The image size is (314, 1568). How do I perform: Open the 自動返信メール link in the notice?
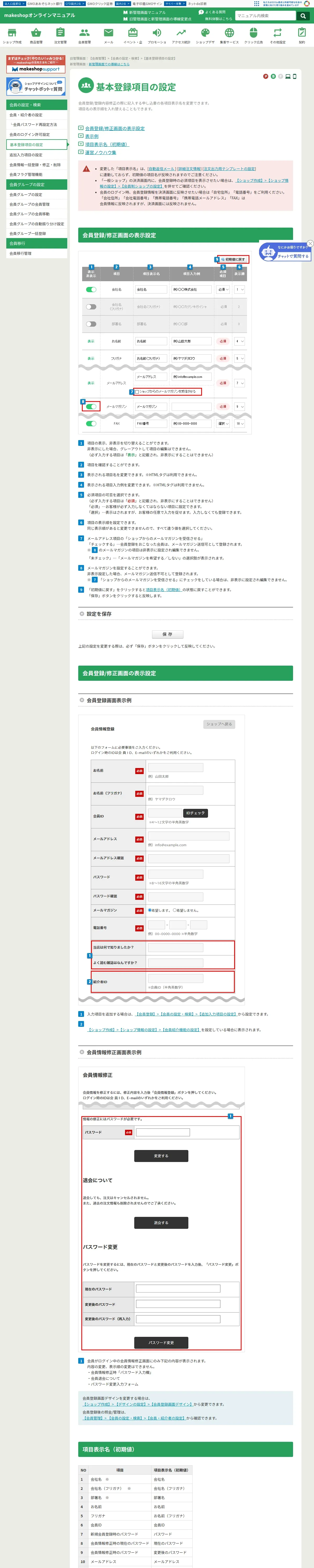(161, 169)
